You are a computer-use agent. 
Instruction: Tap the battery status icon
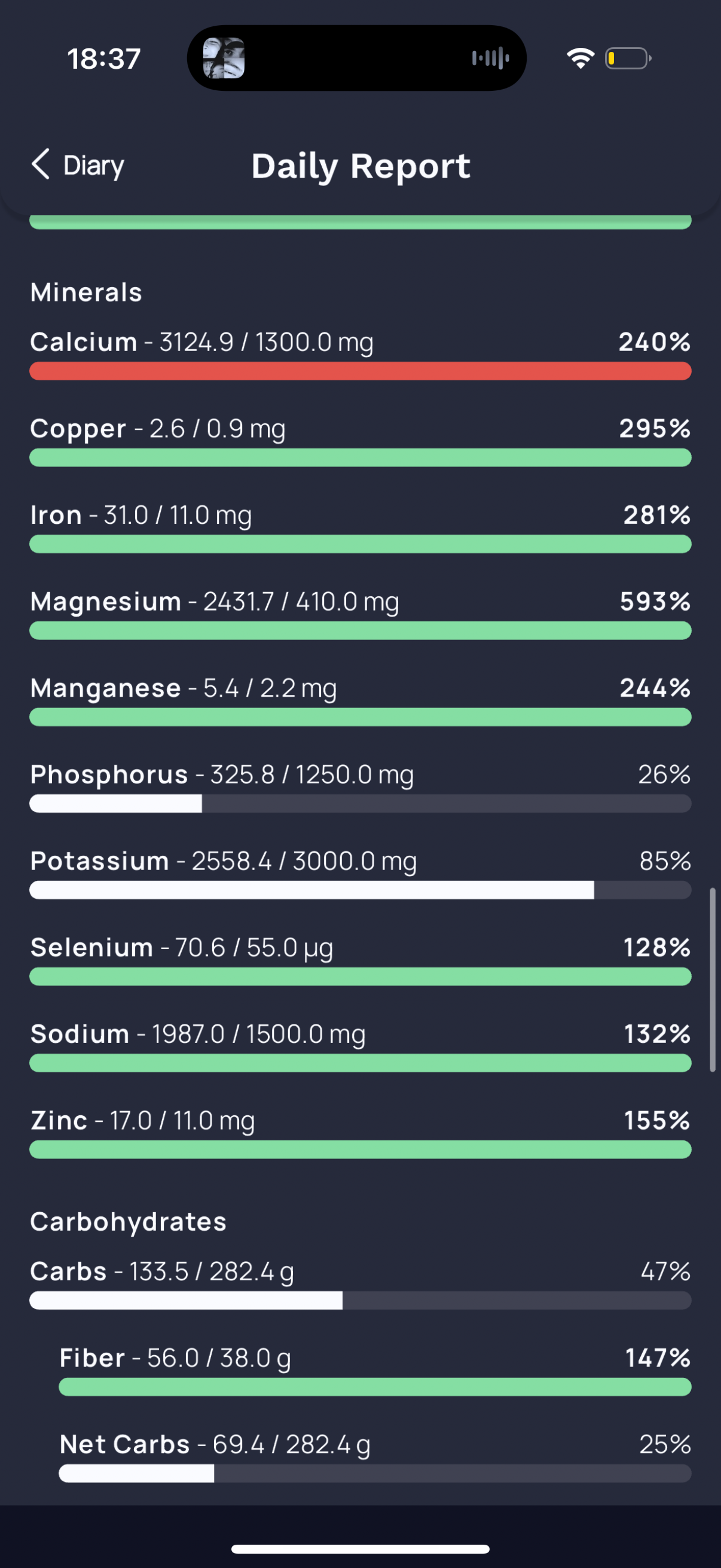(x=628, y=59)
